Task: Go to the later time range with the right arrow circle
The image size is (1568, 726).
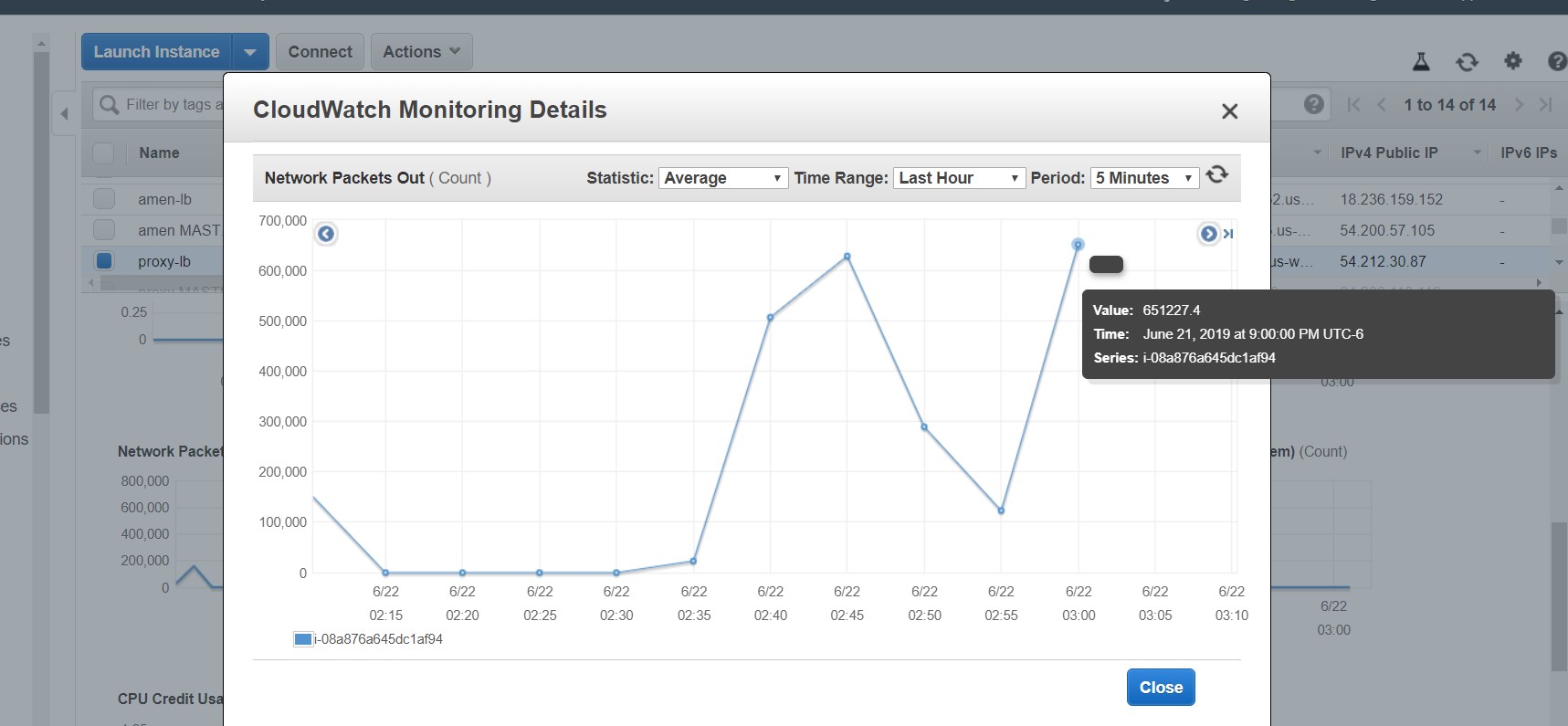Action: [1208, 234]
